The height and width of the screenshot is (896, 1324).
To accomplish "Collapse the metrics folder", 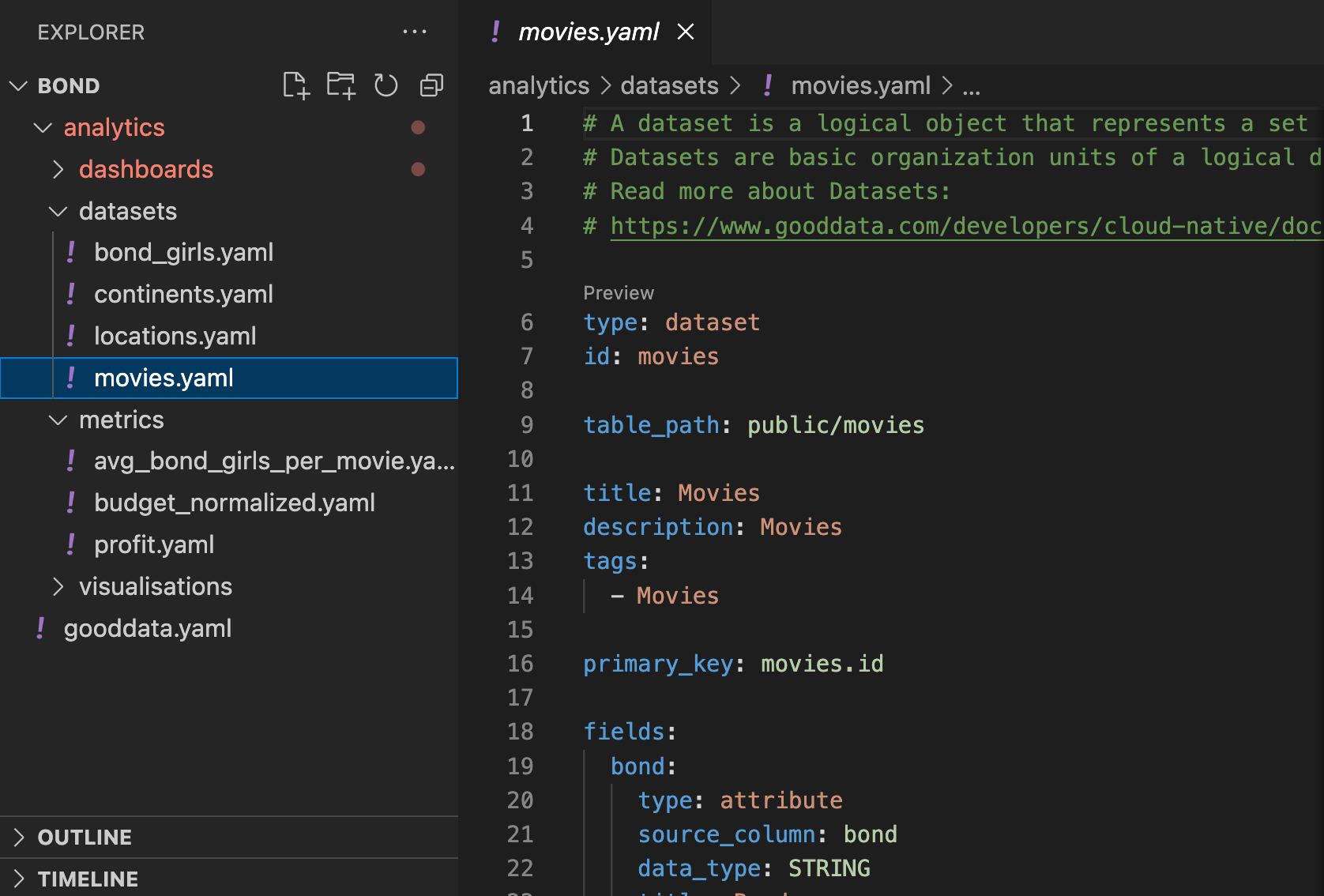I will [57, 420].
